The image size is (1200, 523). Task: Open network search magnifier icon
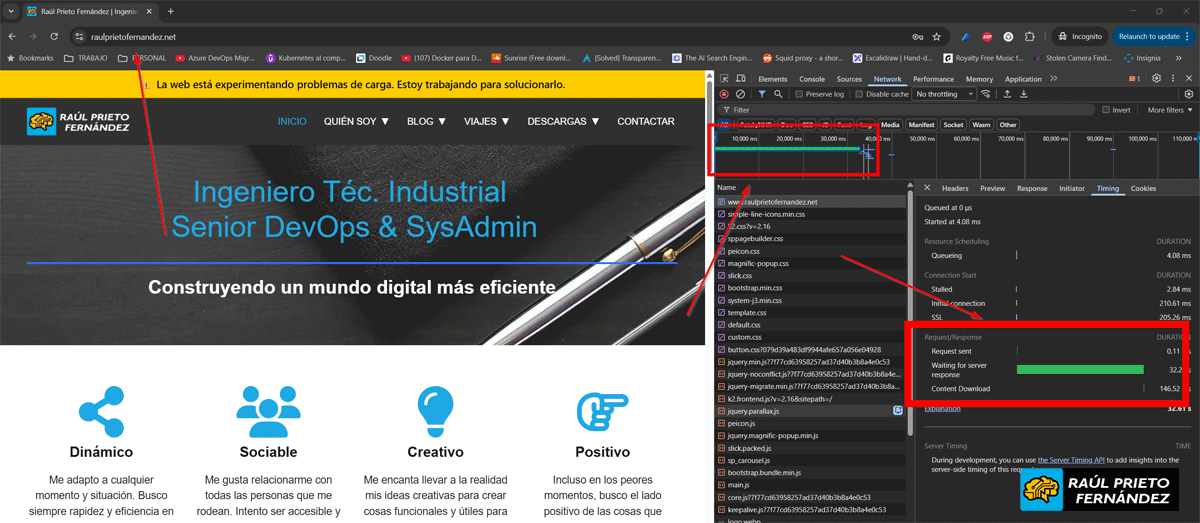[778, 94]
